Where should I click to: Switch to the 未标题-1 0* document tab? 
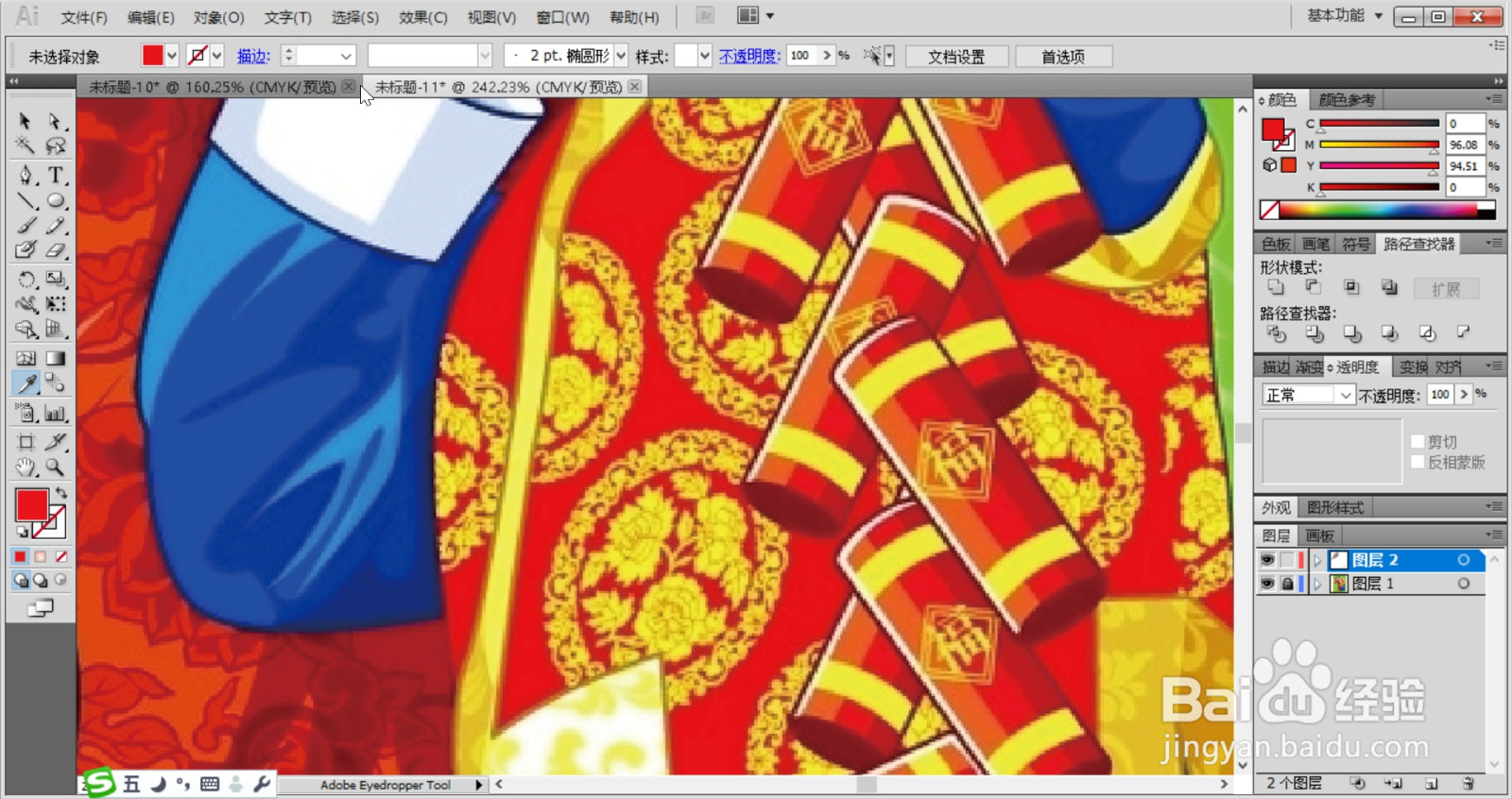click(x=212, y=87)
